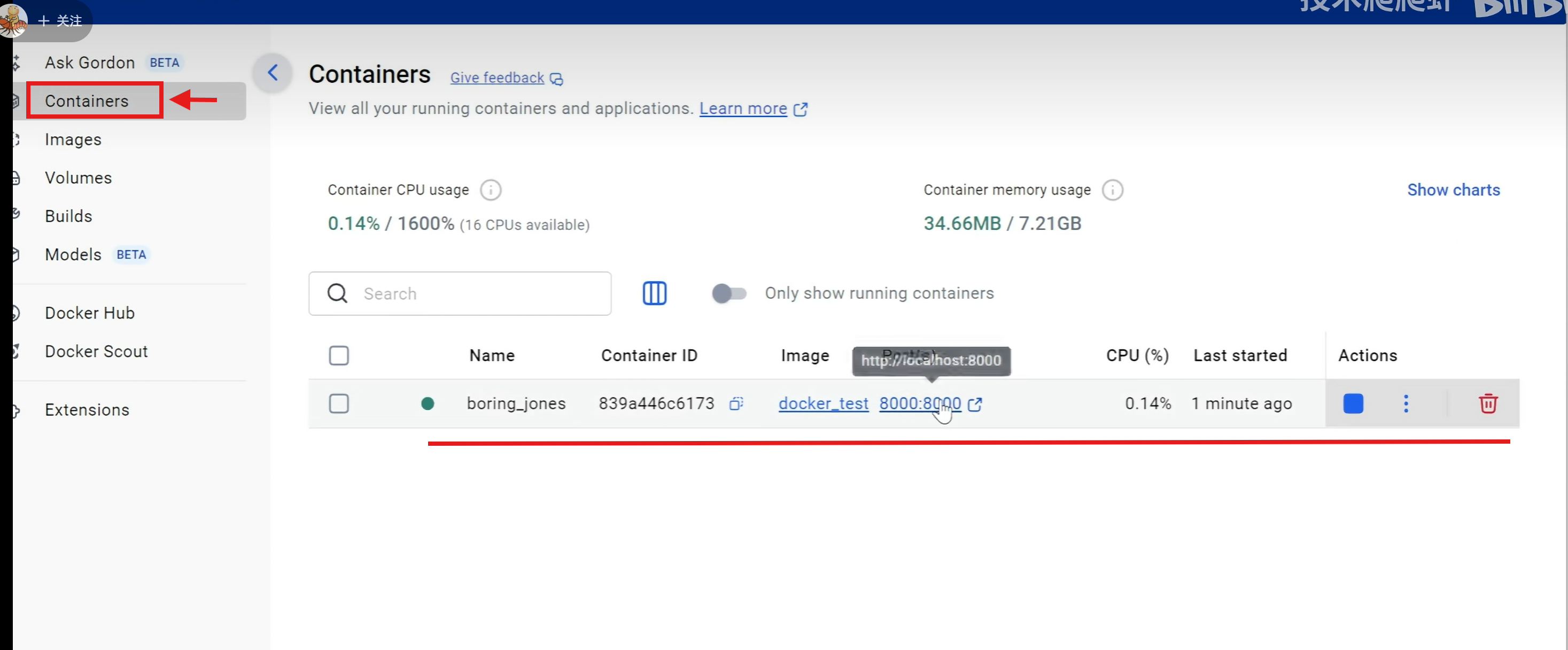Copy container ID 839a446c6173 icon
1568x650 pixels.
pyautogui.click(x=736, y=404)
